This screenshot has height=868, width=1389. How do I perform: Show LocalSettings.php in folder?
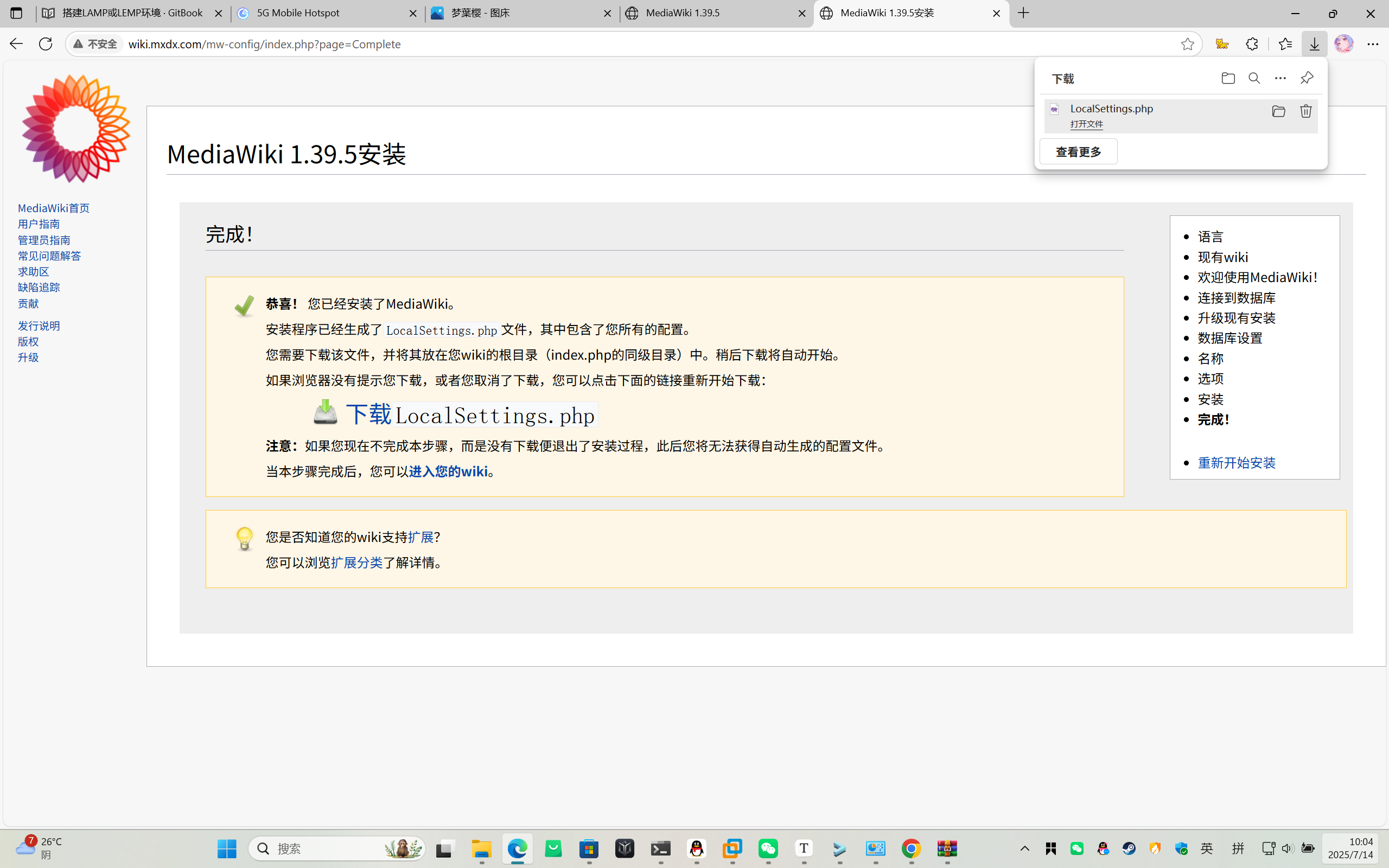pyautogui.click(x=1278, y=111)
